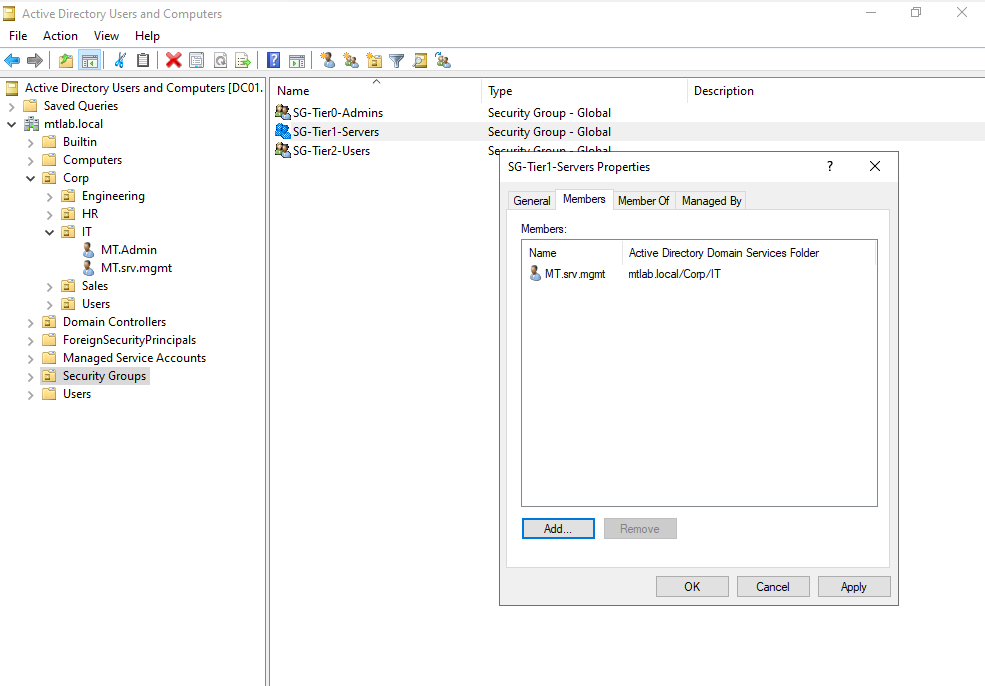Viewport: 985px width, 686px height.
Task: Expand the ForeignSecurityPrincipals node
Action: (30, 340)
